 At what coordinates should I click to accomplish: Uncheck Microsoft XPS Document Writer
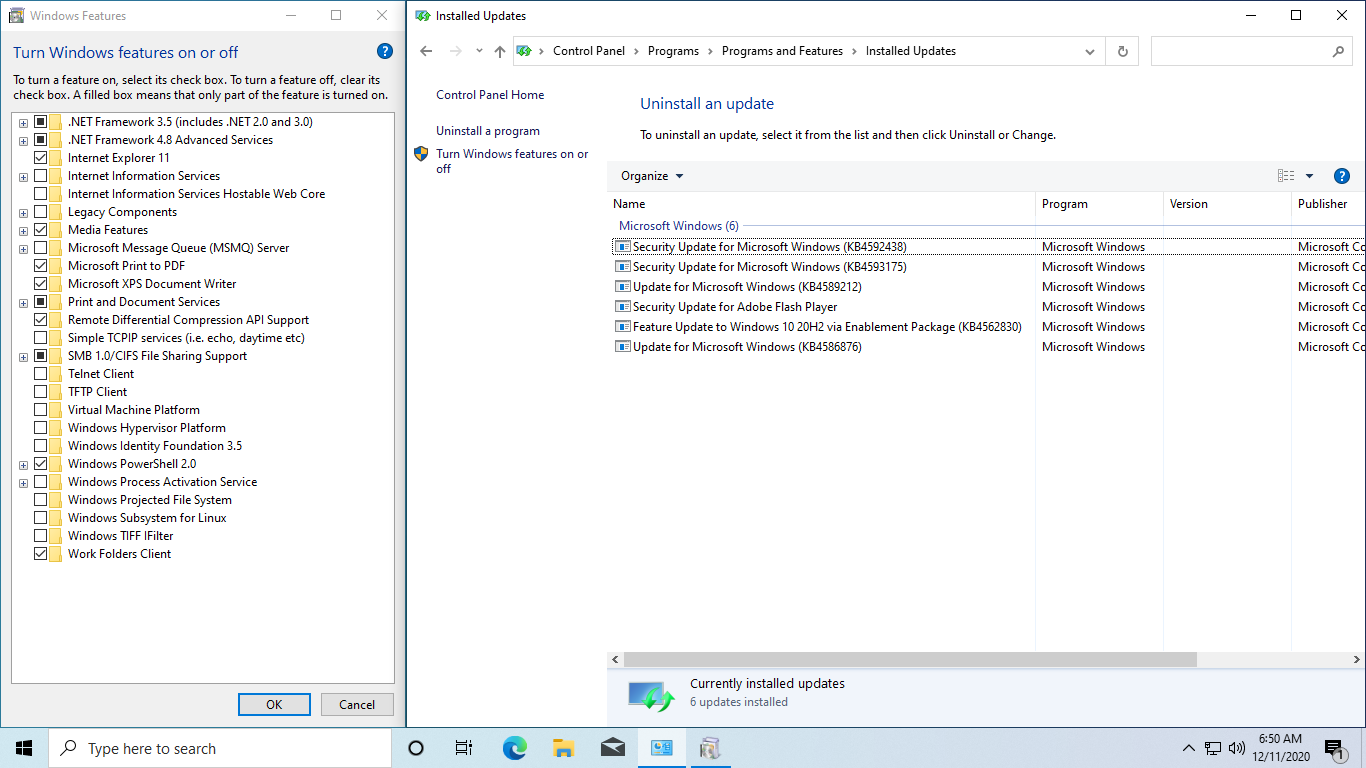[x=41, y=284]
